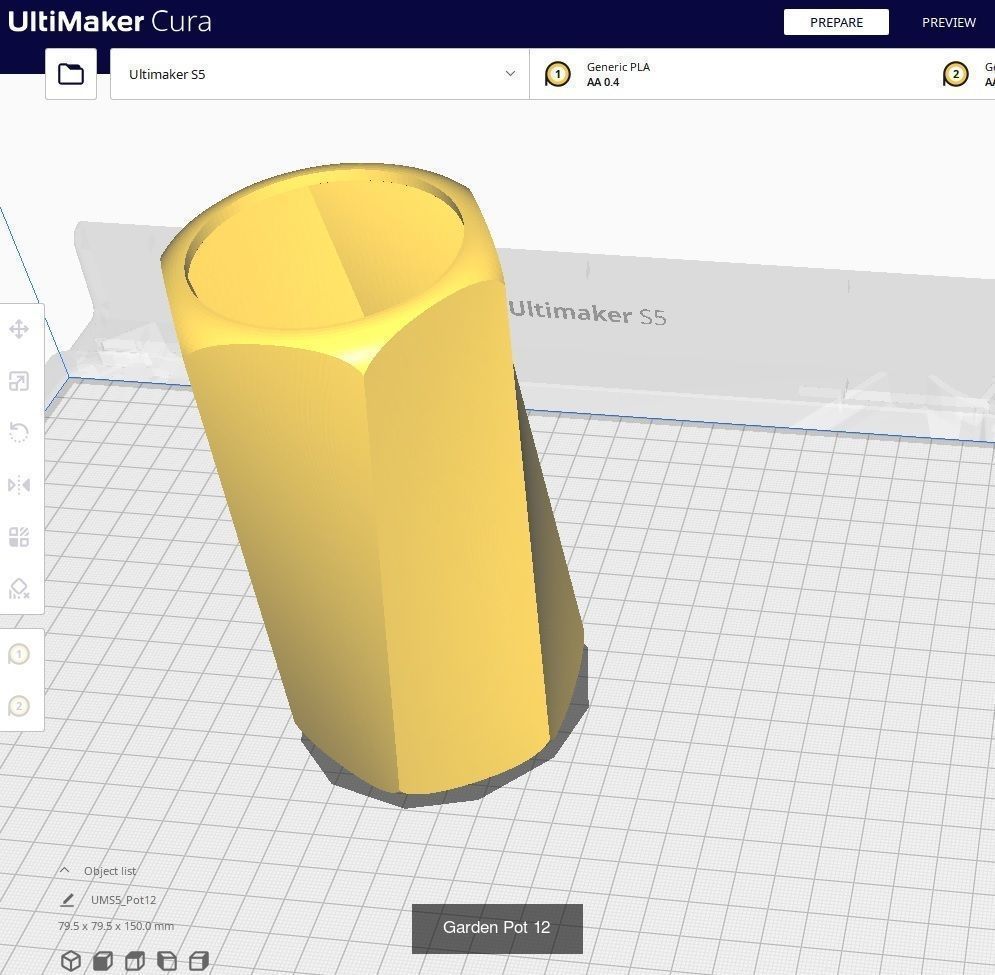
Task: Open file with the folder icon
Action: point(71,74)
